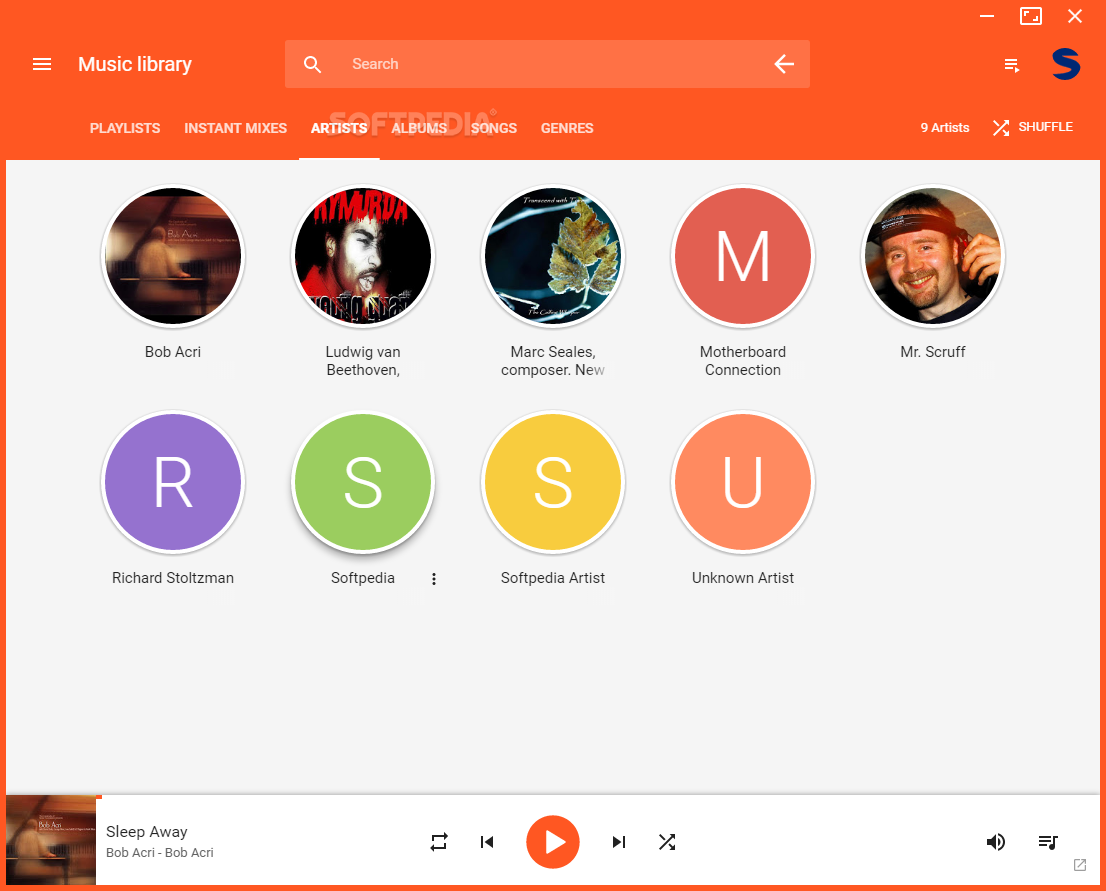
Task: Maximize the application window
Action: coord(1031,16)
